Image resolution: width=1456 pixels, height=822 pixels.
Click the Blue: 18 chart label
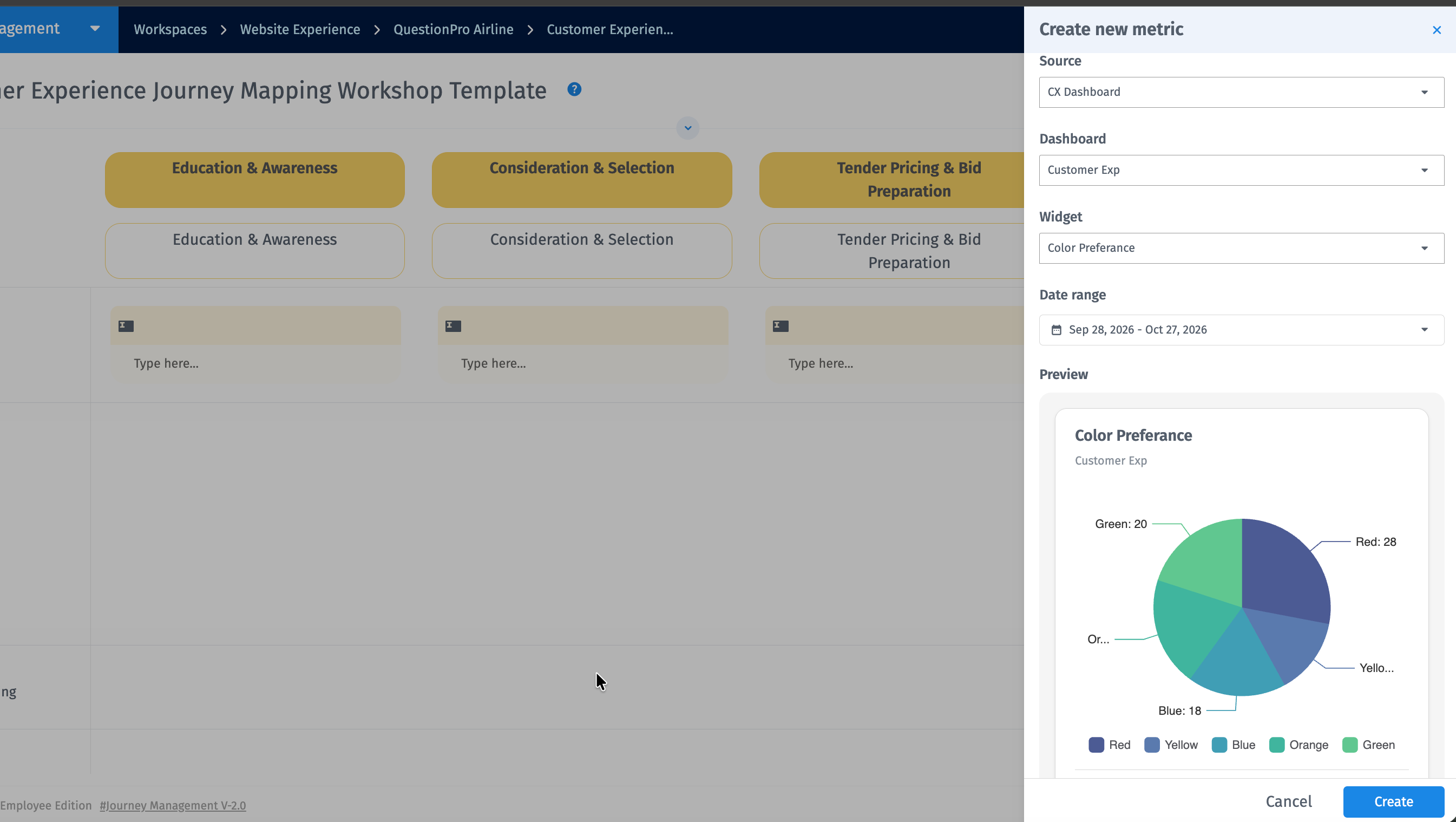(x=1179, y=710)
